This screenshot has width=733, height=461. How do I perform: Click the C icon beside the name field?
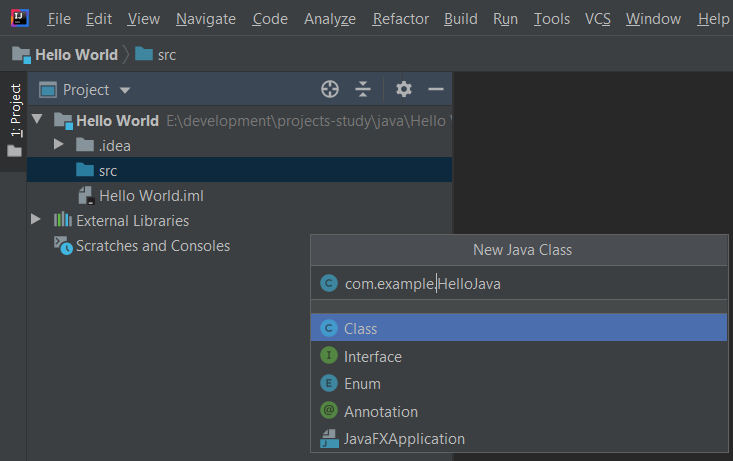(x=329, y=283)
